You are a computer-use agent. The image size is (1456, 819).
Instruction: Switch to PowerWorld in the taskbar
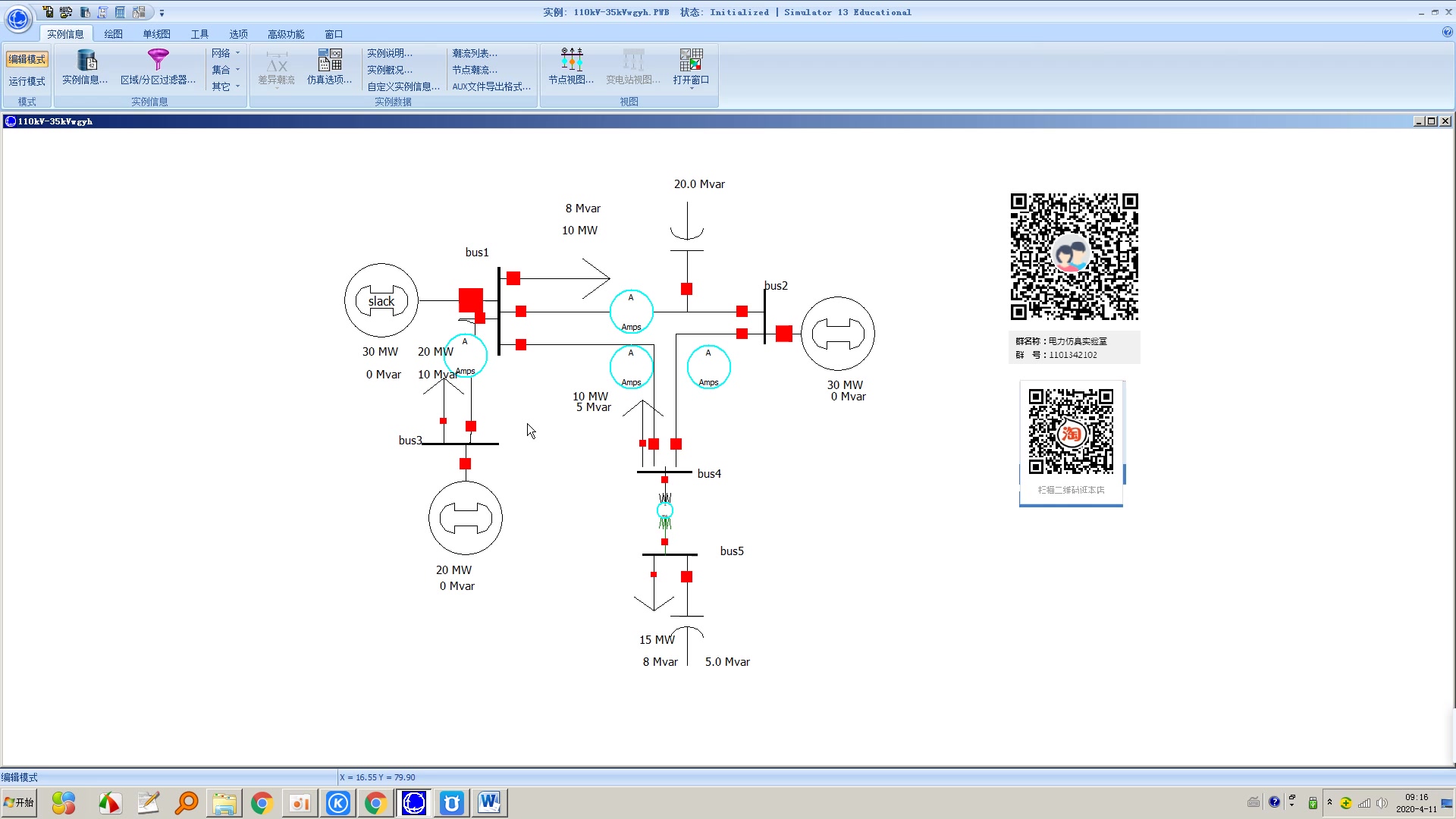pyautogui.click(x=414, y=803)
